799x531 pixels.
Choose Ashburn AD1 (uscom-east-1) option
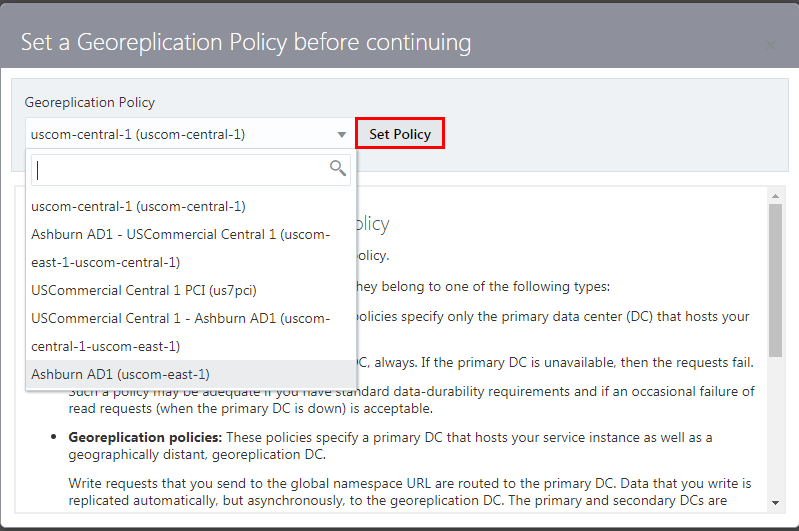tap(120, 374)
